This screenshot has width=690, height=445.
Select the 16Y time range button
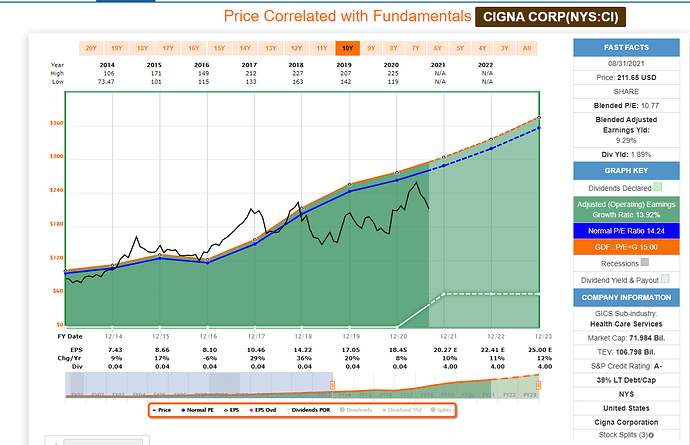(194, 48)
